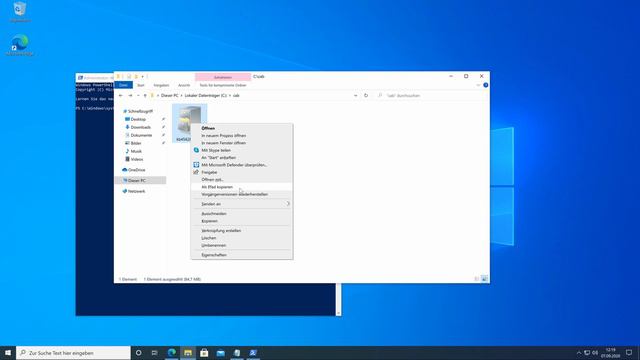Open 'Downloads' in the navigation pane
Viewport: 640px width, 360px height.
tap(140, 127)
